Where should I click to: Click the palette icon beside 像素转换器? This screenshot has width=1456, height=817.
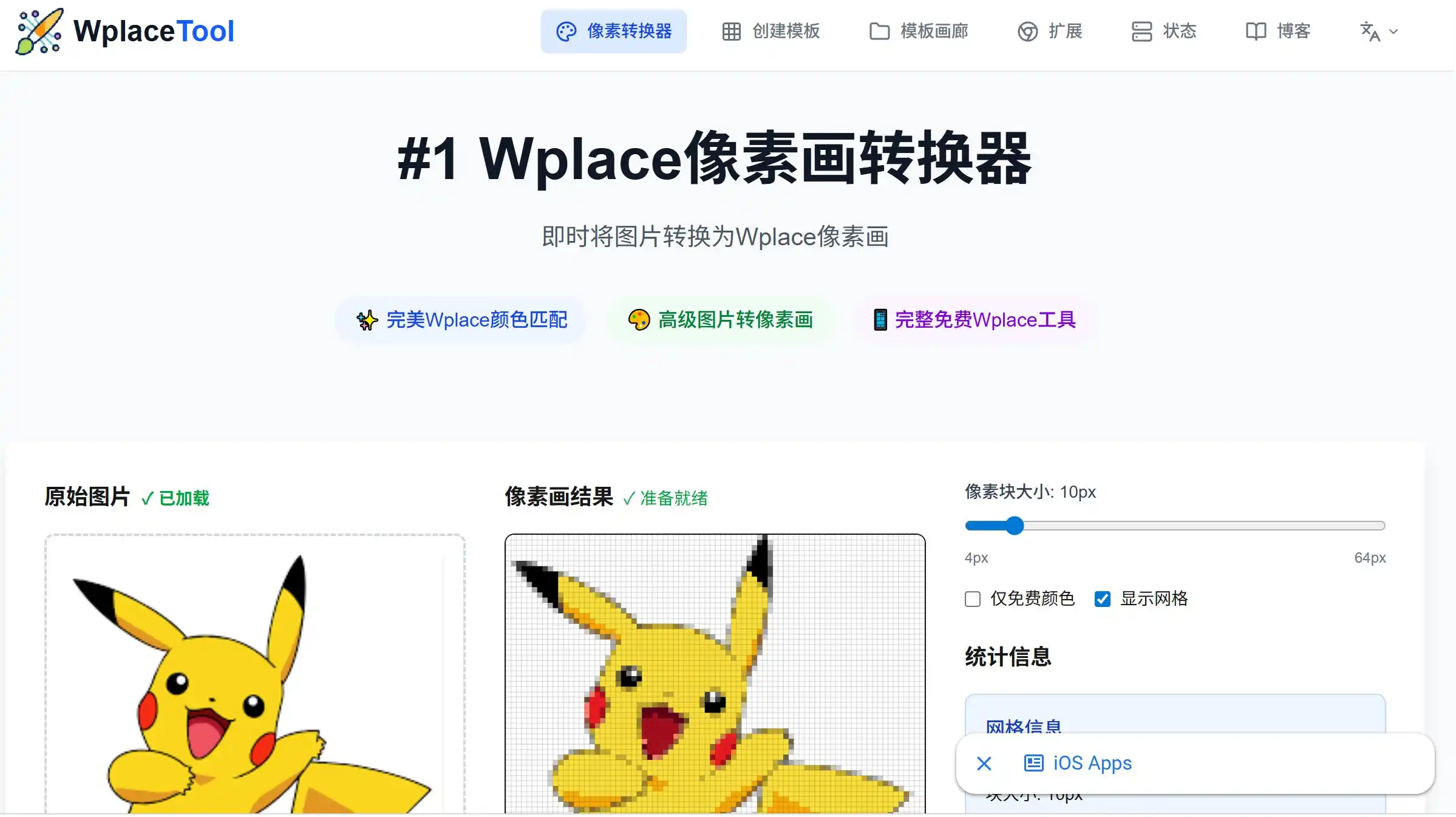tap(566, 32)
